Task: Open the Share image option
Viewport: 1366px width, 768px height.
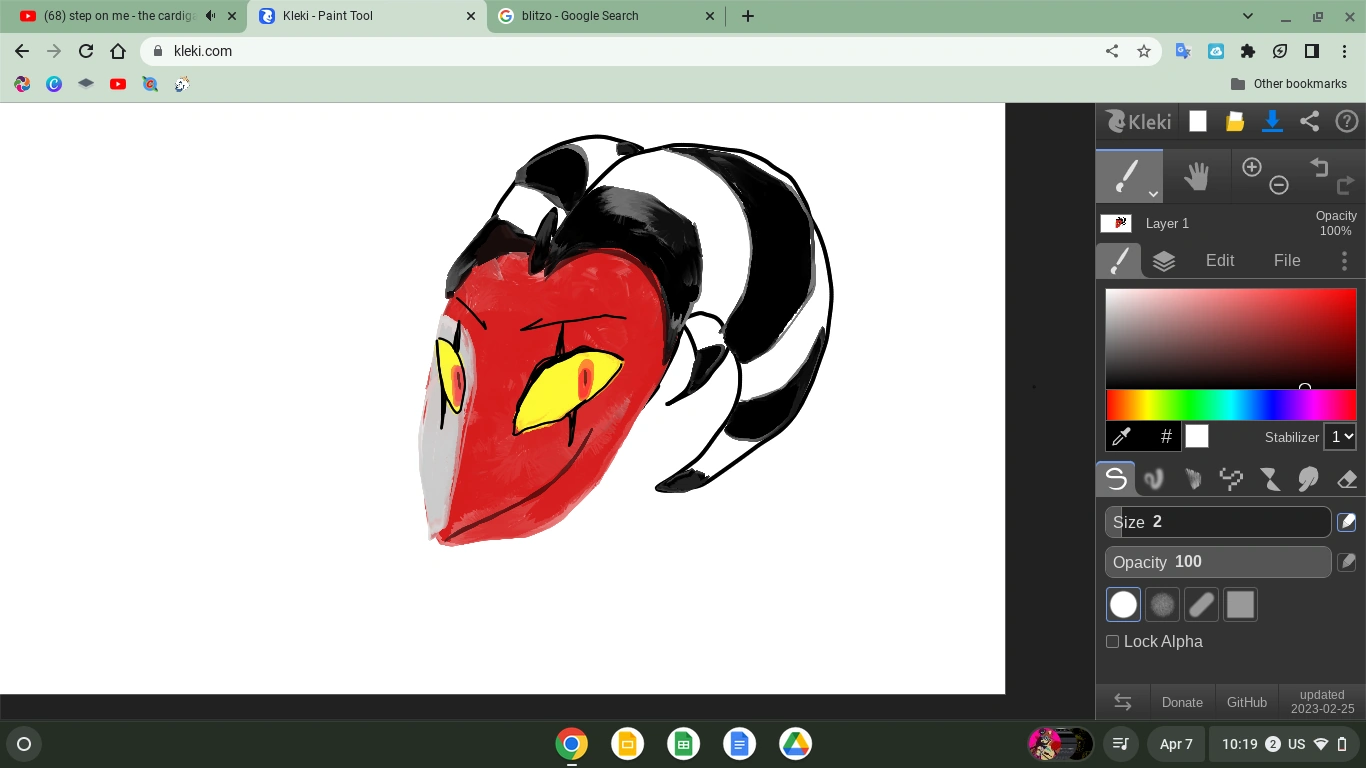Action: point(1309,121)
